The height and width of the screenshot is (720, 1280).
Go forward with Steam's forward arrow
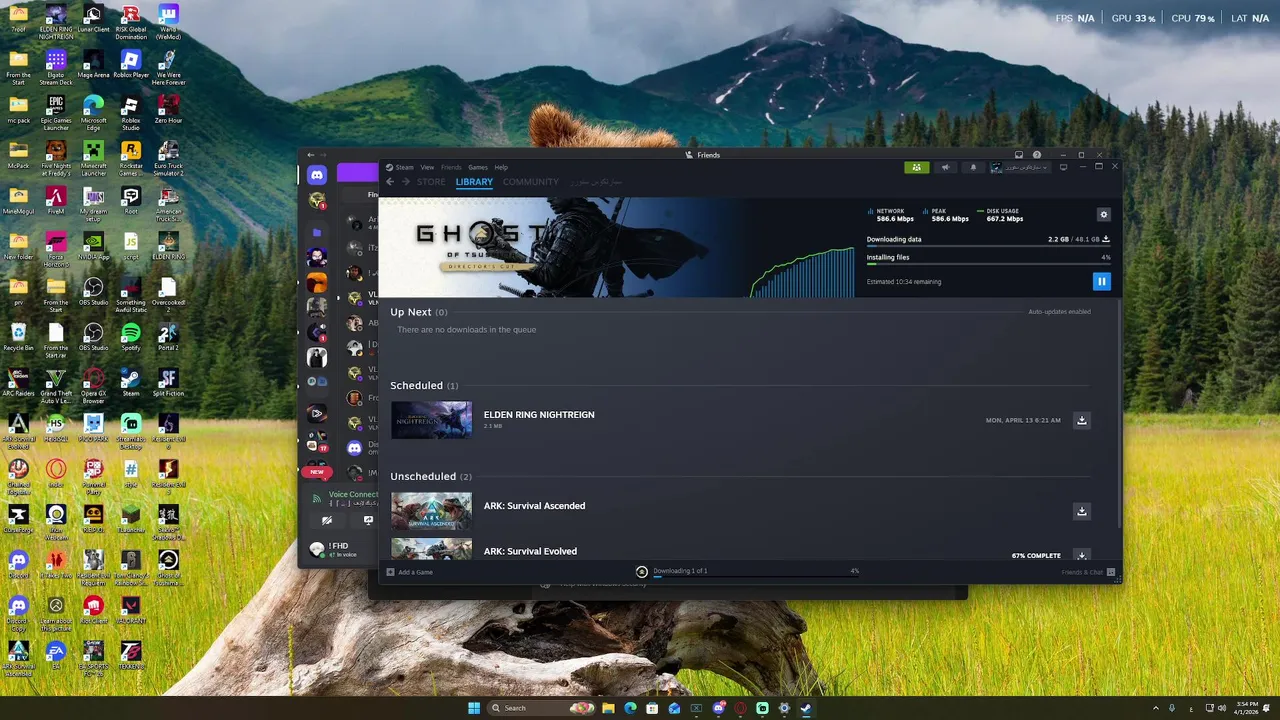[x=404, y=182]
